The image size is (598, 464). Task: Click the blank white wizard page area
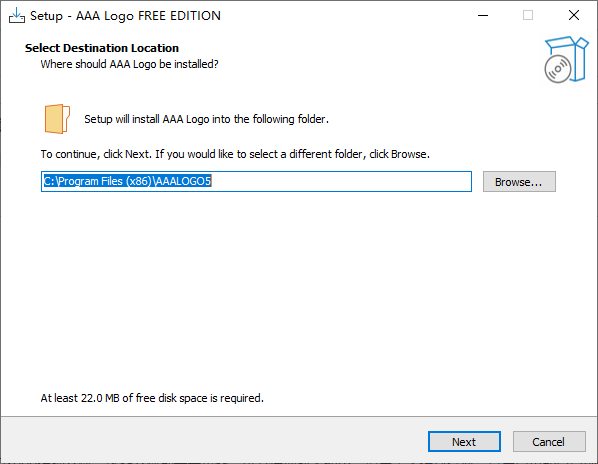(299, 290)
